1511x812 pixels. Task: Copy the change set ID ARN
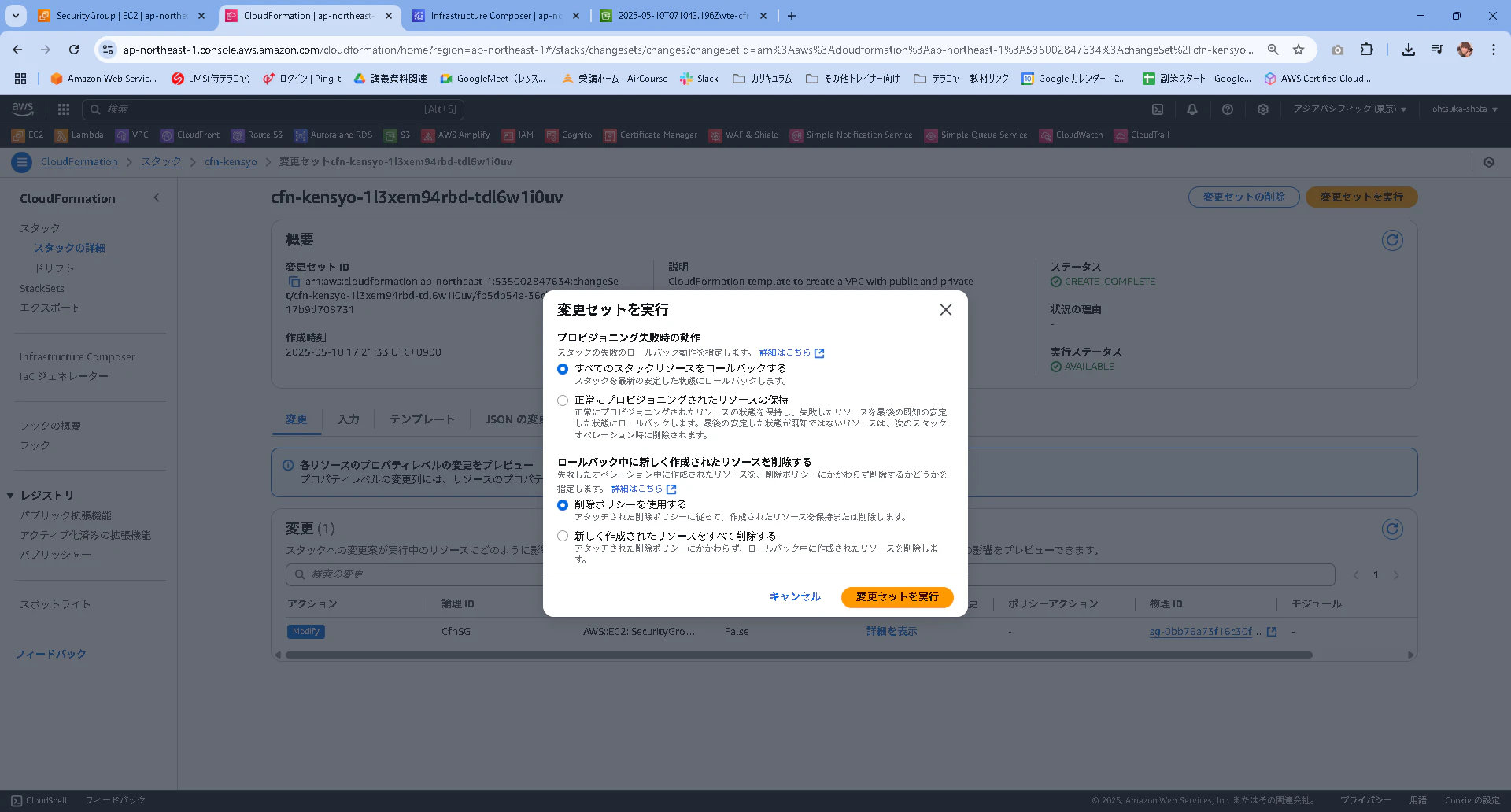294,282
